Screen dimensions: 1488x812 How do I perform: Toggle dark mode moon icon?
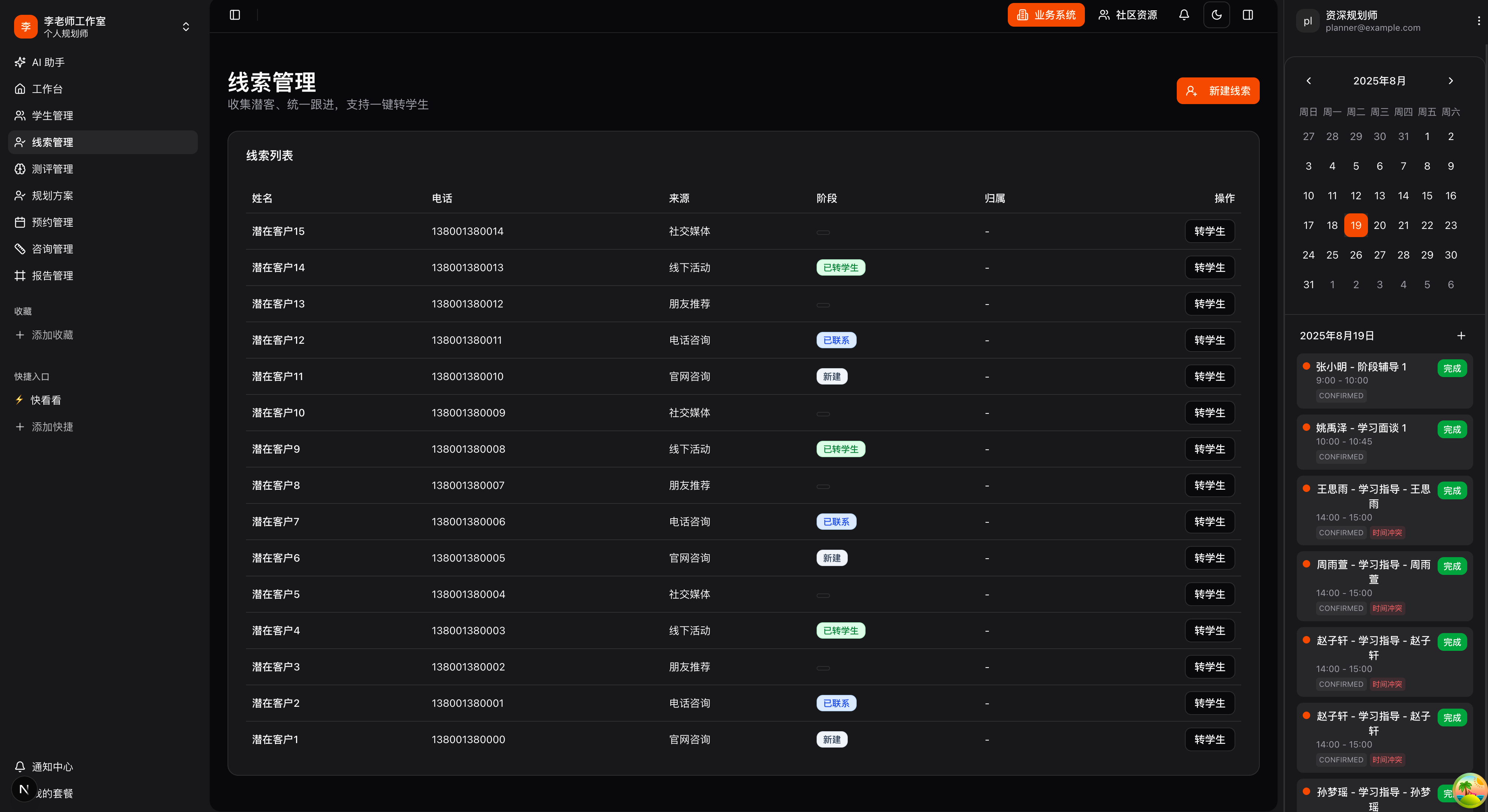point(1216,15)
